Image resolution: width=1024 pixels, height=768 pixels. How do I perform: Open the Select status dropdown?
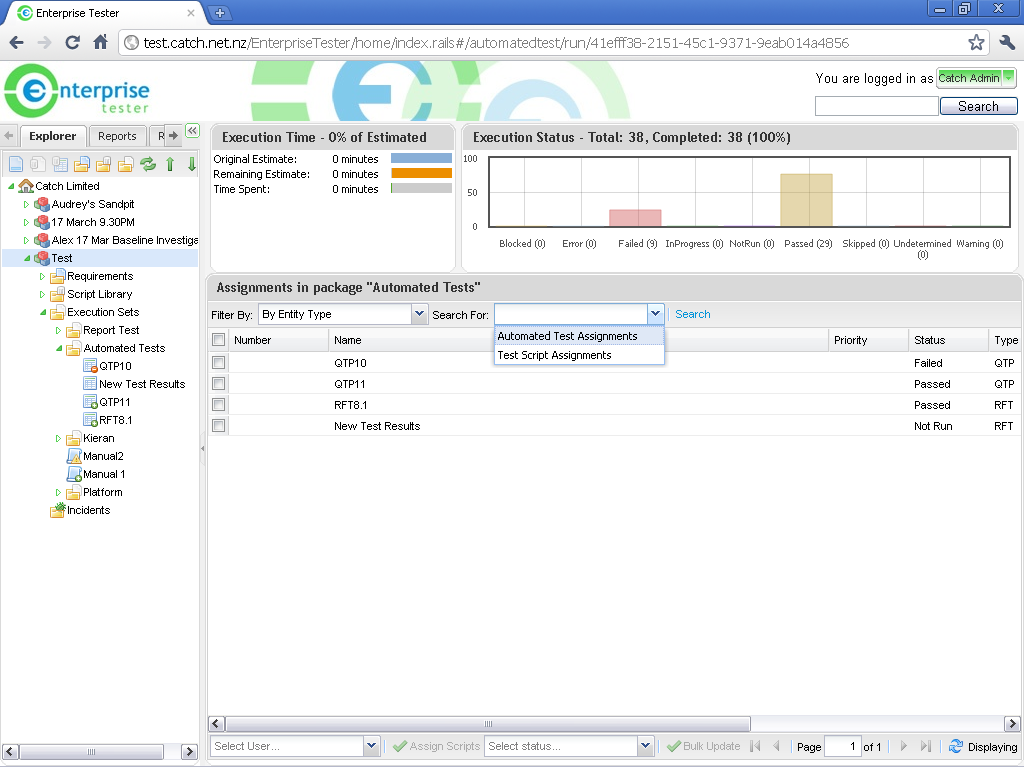point(645,746)
